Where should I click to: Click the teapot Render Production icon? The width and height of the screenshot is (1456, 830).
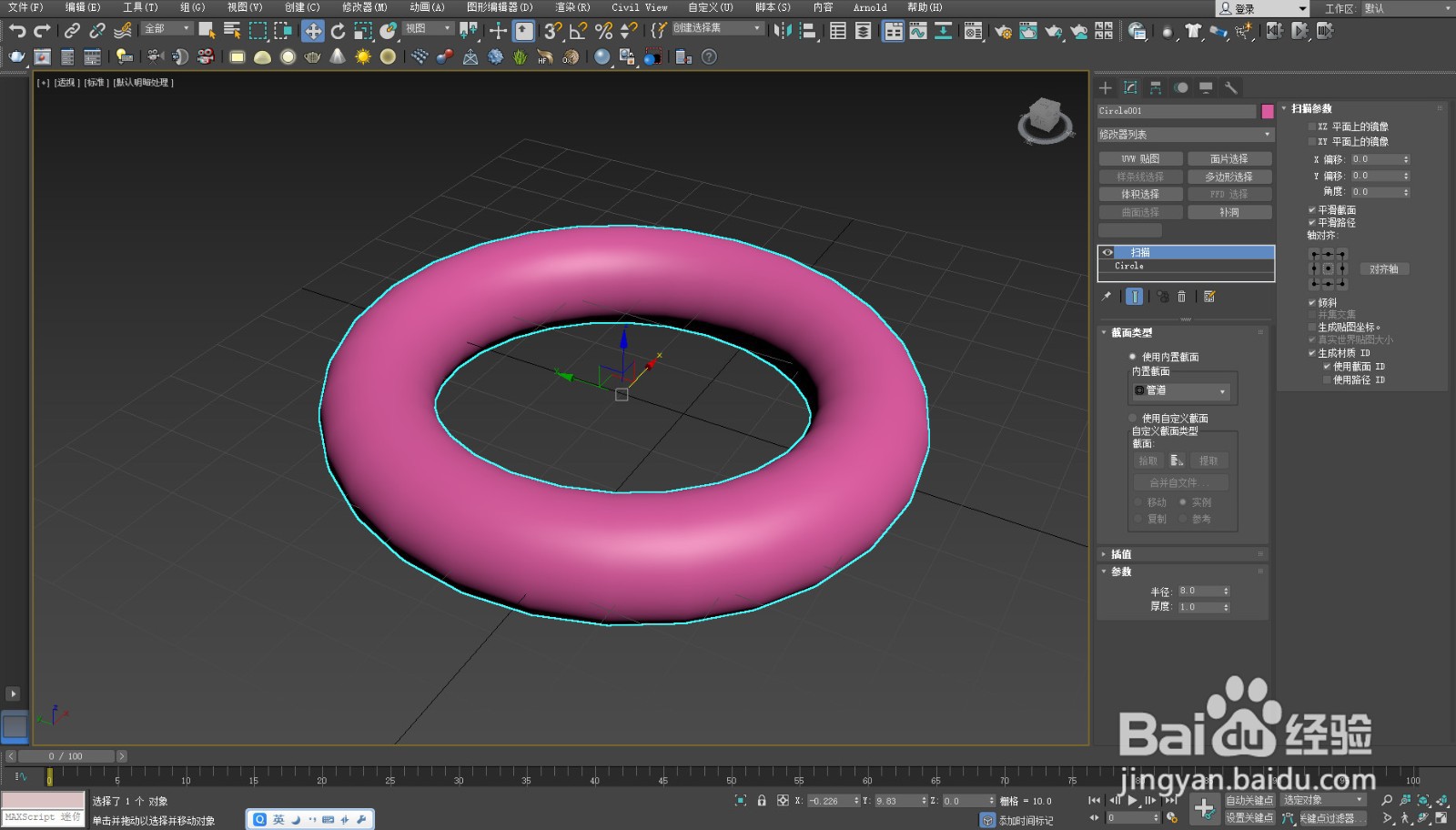point(1053,31)
